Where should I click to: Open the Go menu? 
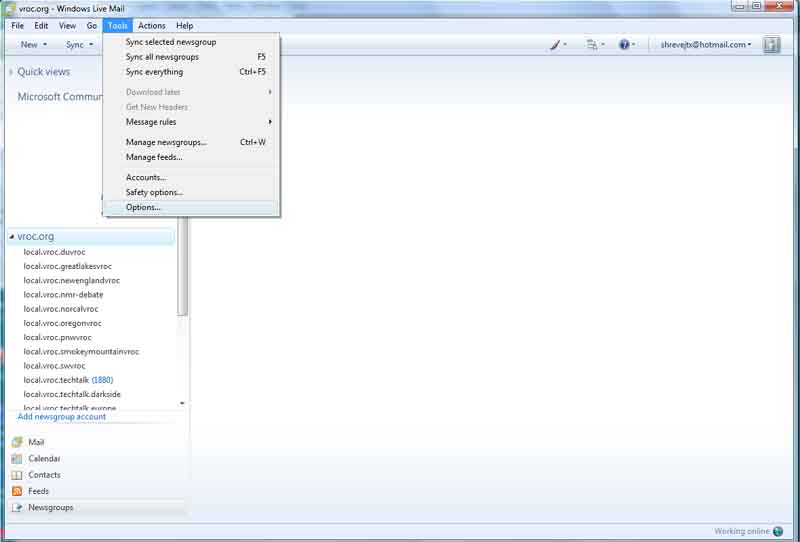point(92,26)
